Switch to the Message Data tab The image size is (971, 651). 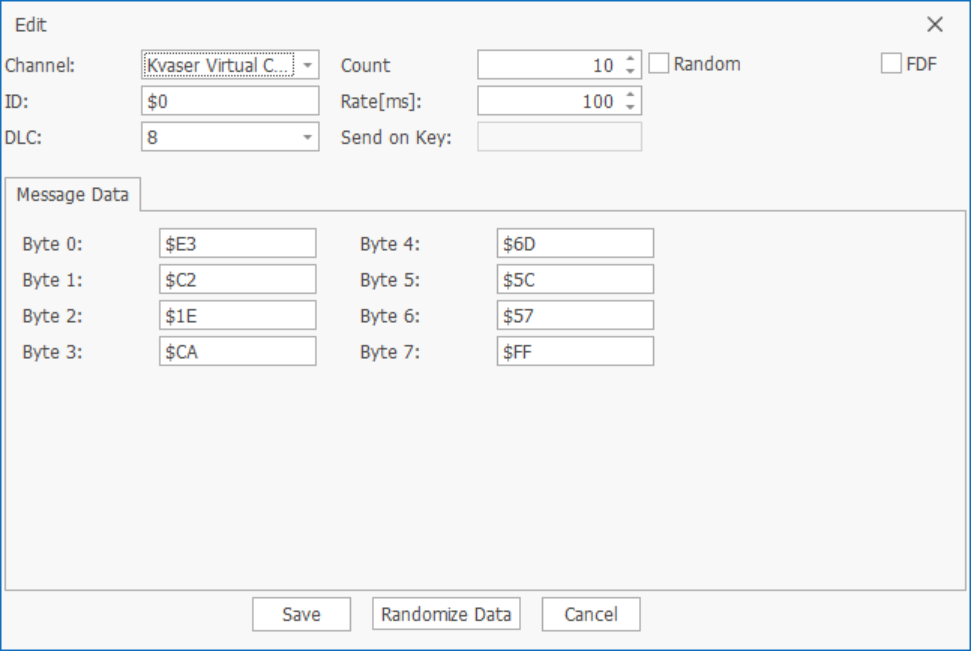pyautogui.click(x=73, y=194)
